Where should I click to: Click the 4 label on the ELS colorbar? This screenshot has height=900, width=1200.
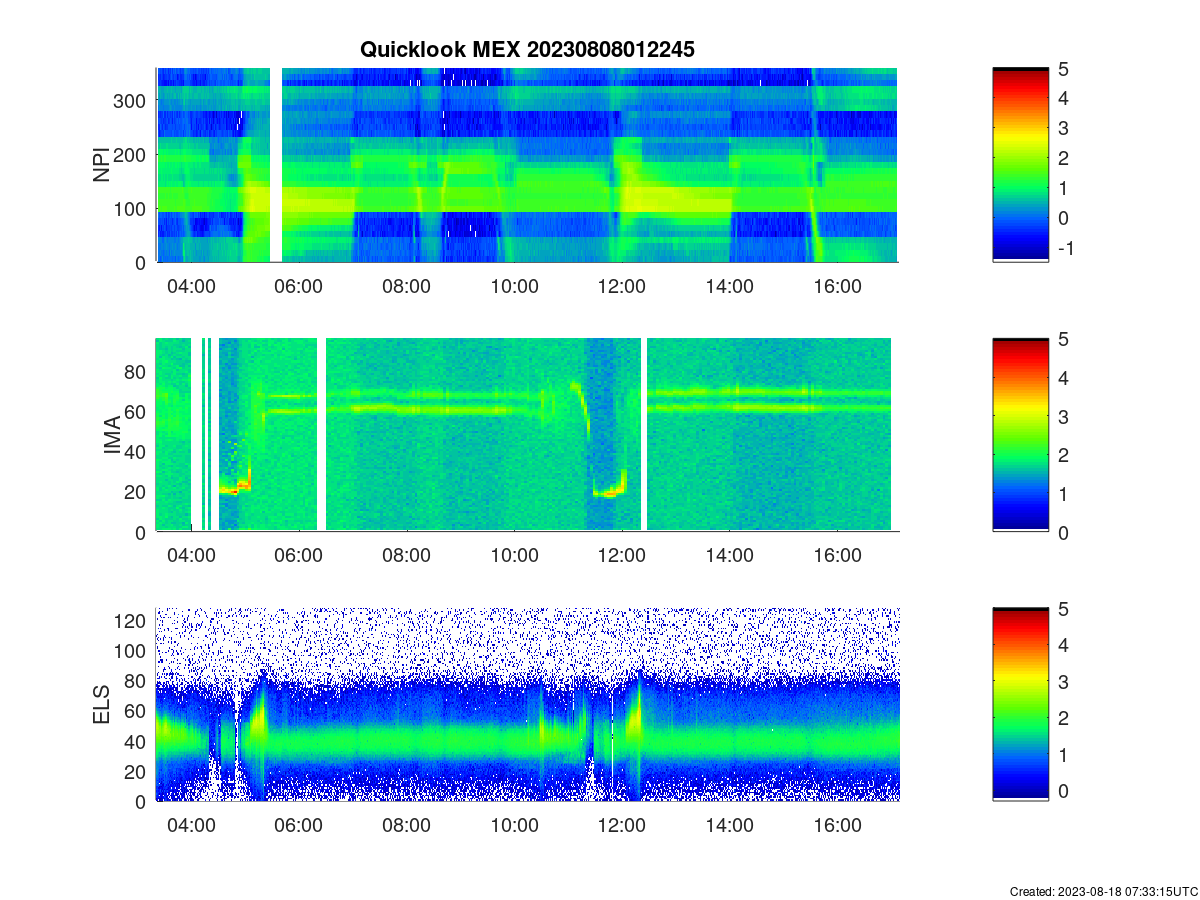[x=1062, y=645]
